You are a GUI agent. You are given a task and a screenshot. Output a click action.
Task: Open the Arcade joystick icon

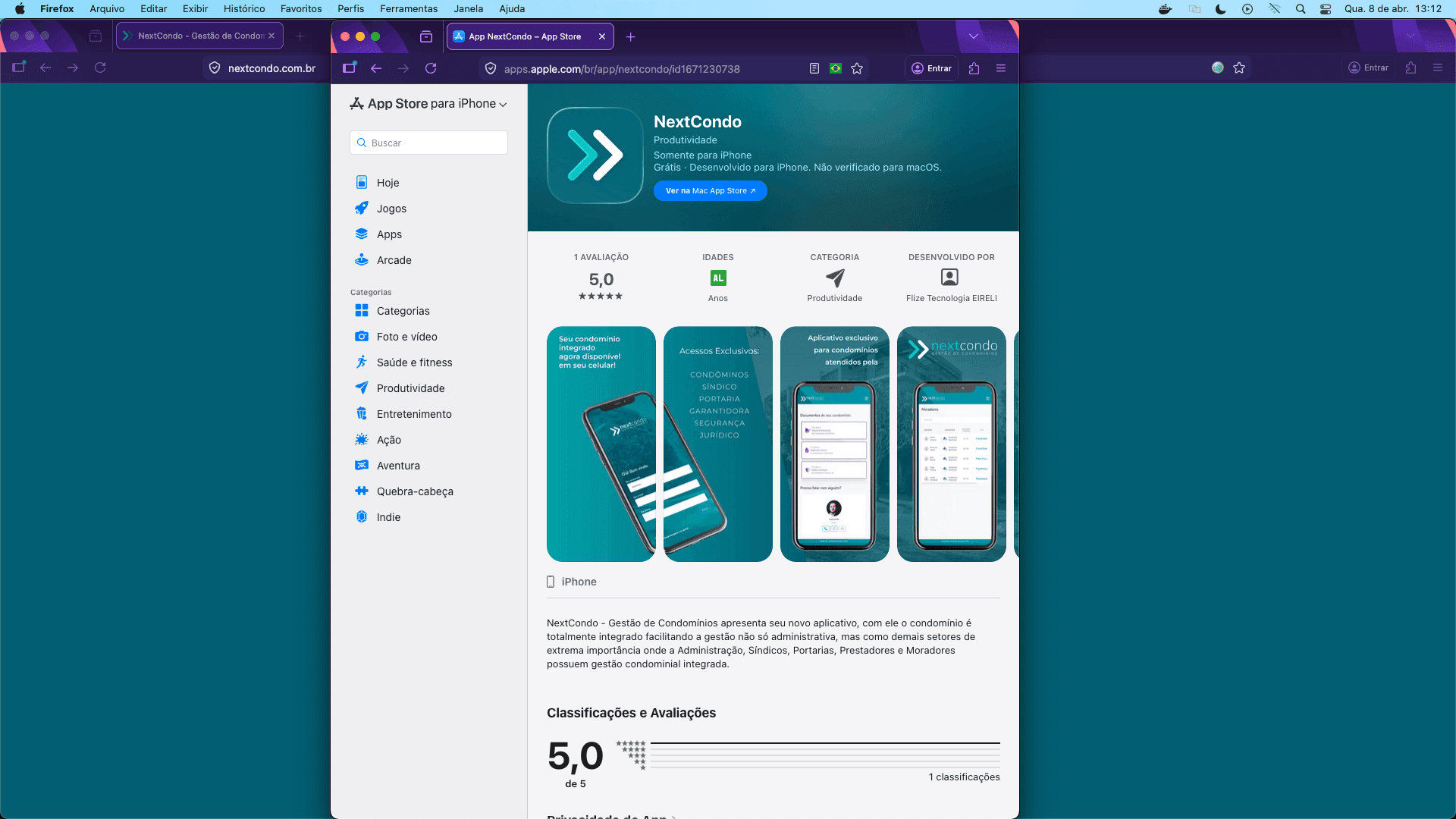pyautogui.click(x=362, y=260)
